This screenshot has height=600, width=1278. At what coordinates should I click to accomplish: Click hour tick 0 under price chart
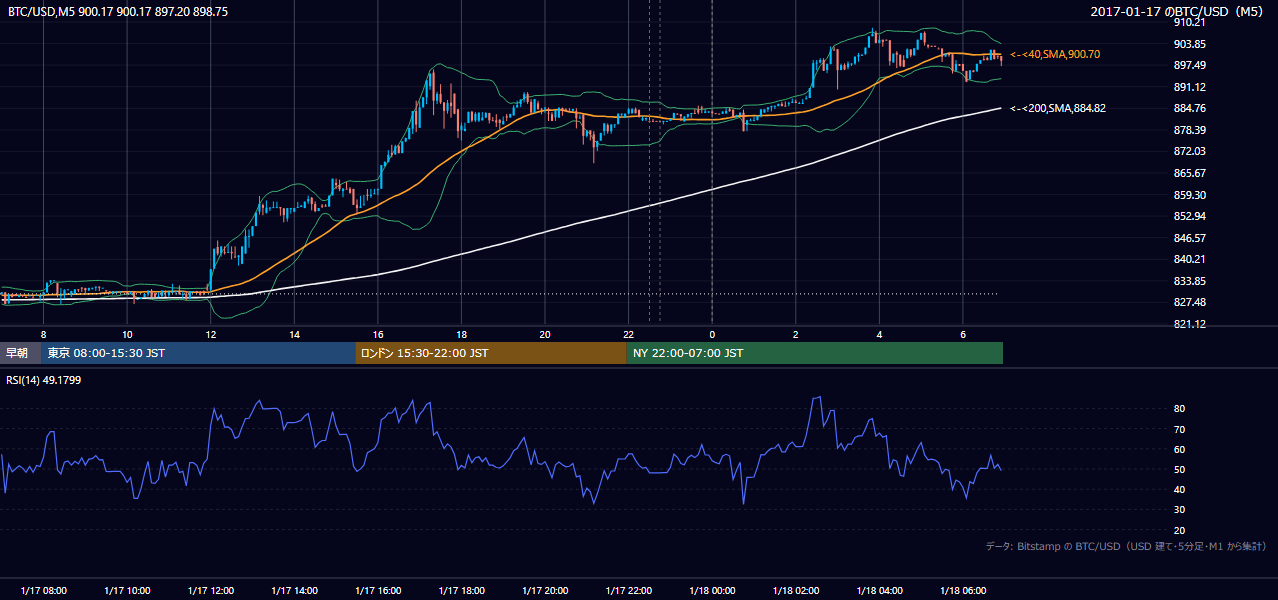coord(712,334)
